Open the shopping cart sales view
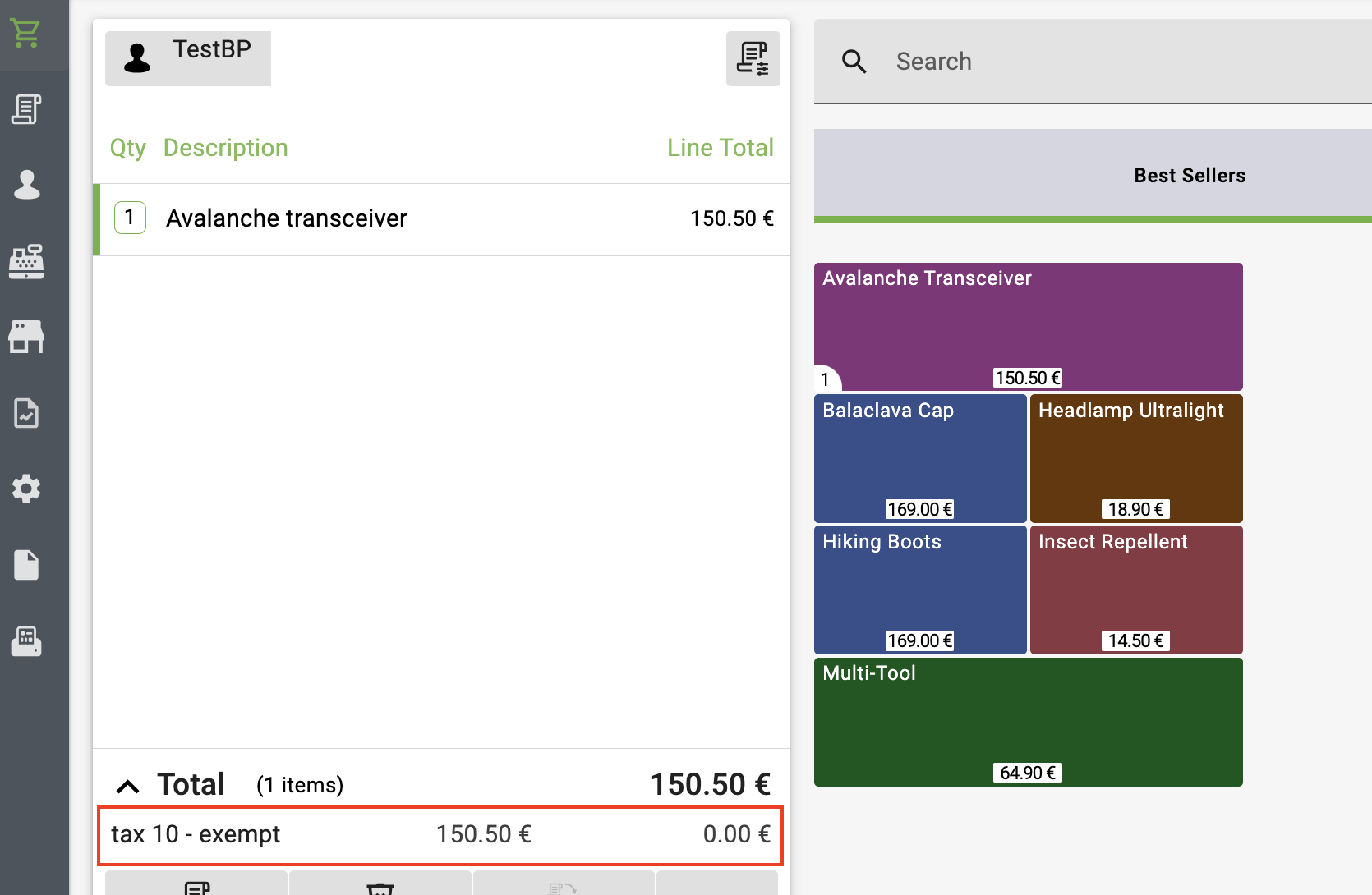Viewport: 1372px width, 895px height. pyautogui.click(x=25, y=34)
